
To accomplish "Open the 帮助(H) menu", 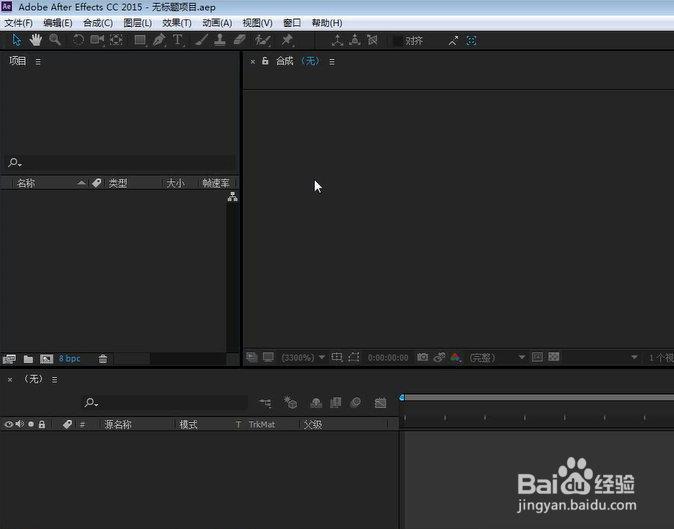I will (x=327, y=23).
